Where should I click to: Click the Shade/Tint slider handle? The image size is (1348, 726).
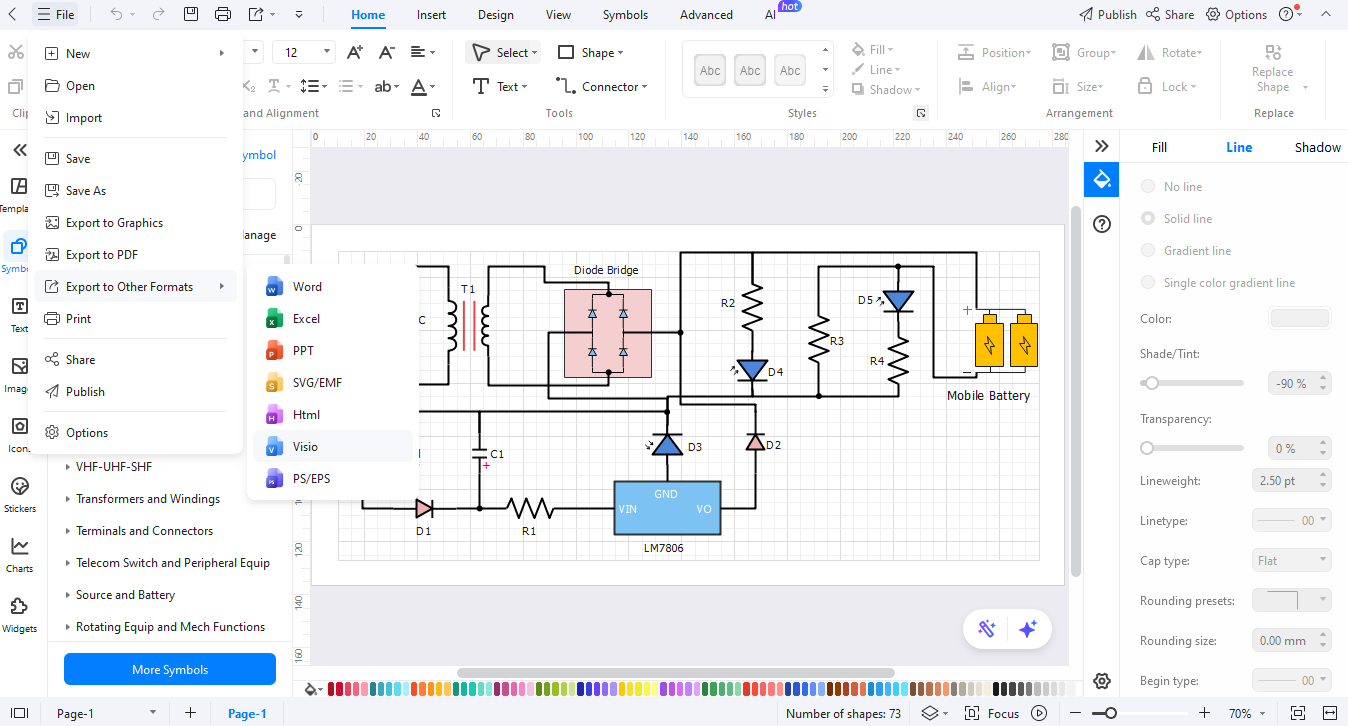click(1152, 383)
